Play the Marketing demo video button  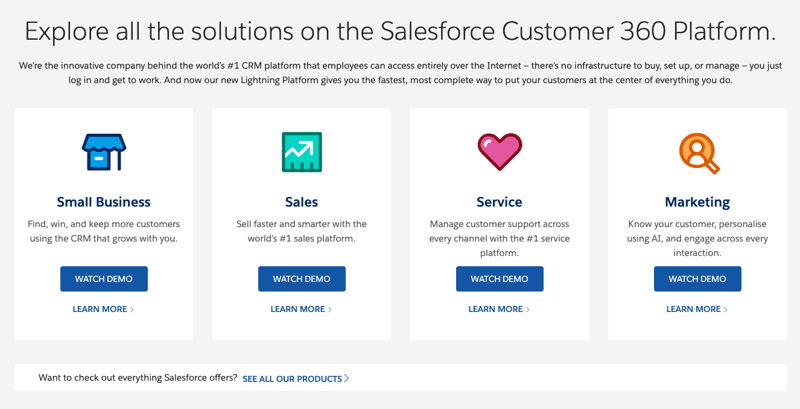[697, 279]
